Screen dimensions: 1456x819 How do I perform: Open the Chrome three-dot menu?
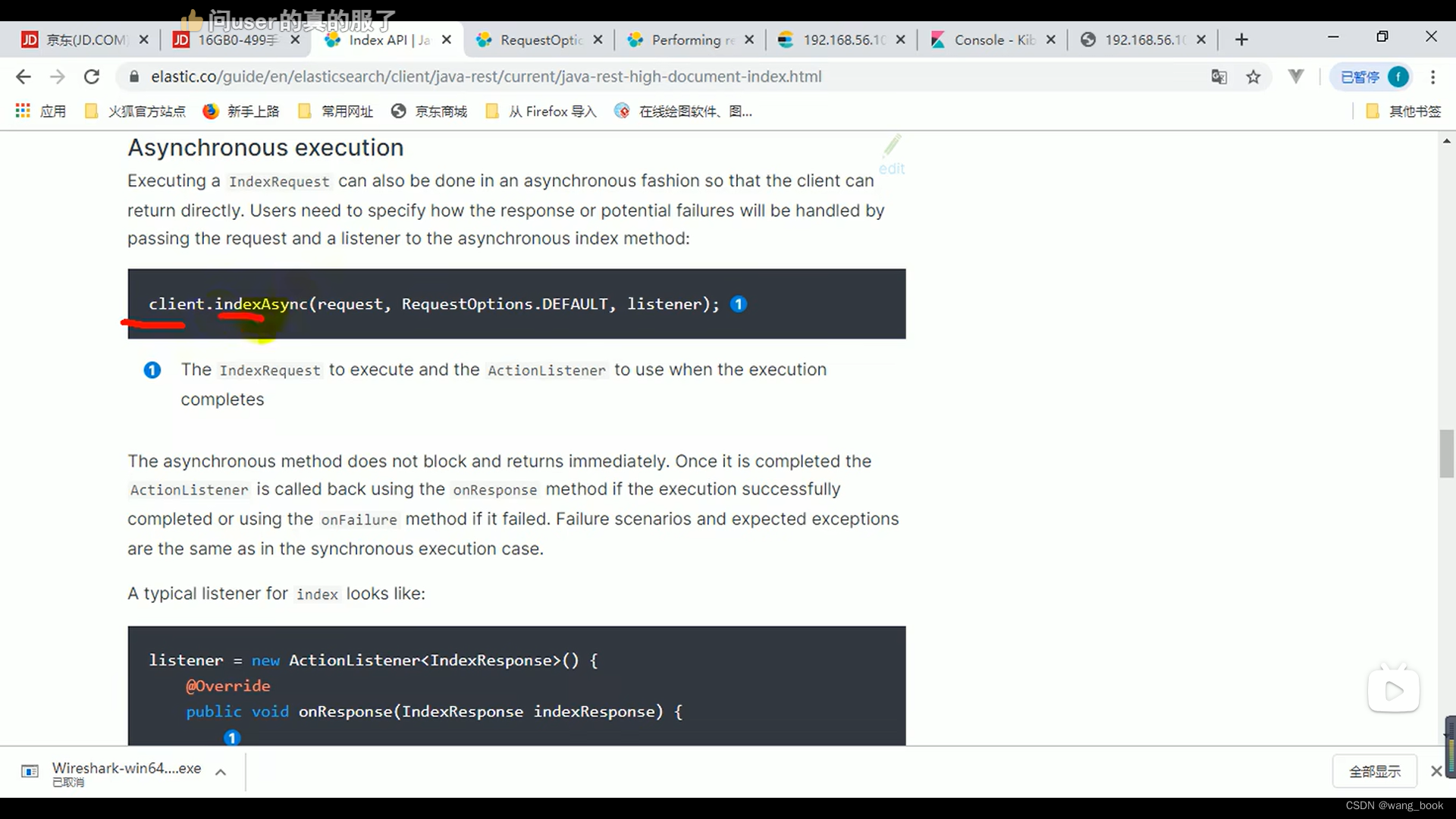pyautogui.click(x=1432, y=77)
